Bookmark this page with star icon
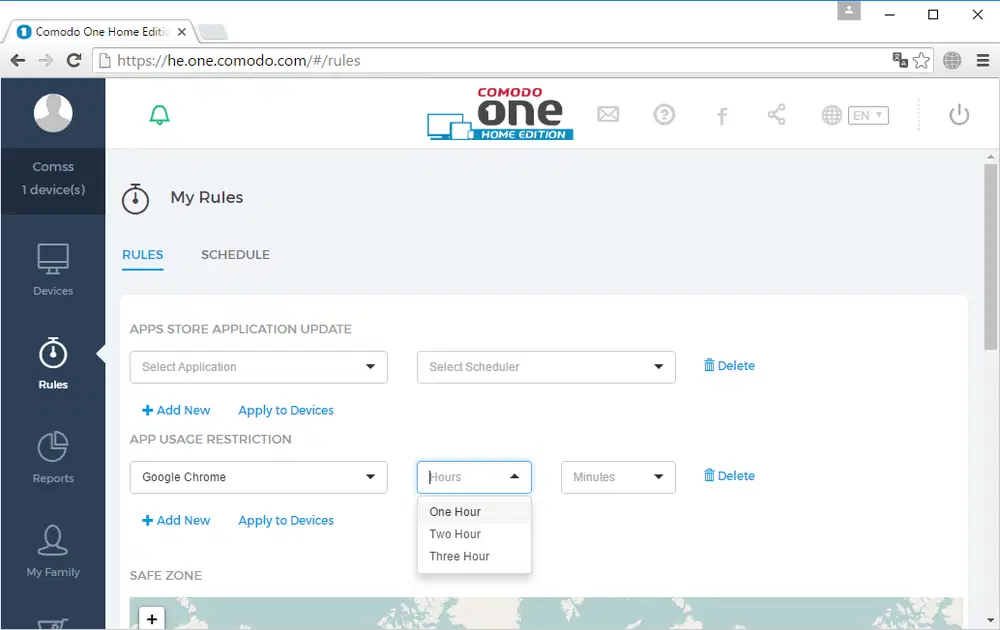This screenshot has height=630, width=1000. pyautogui.click(x=921, y=61)
